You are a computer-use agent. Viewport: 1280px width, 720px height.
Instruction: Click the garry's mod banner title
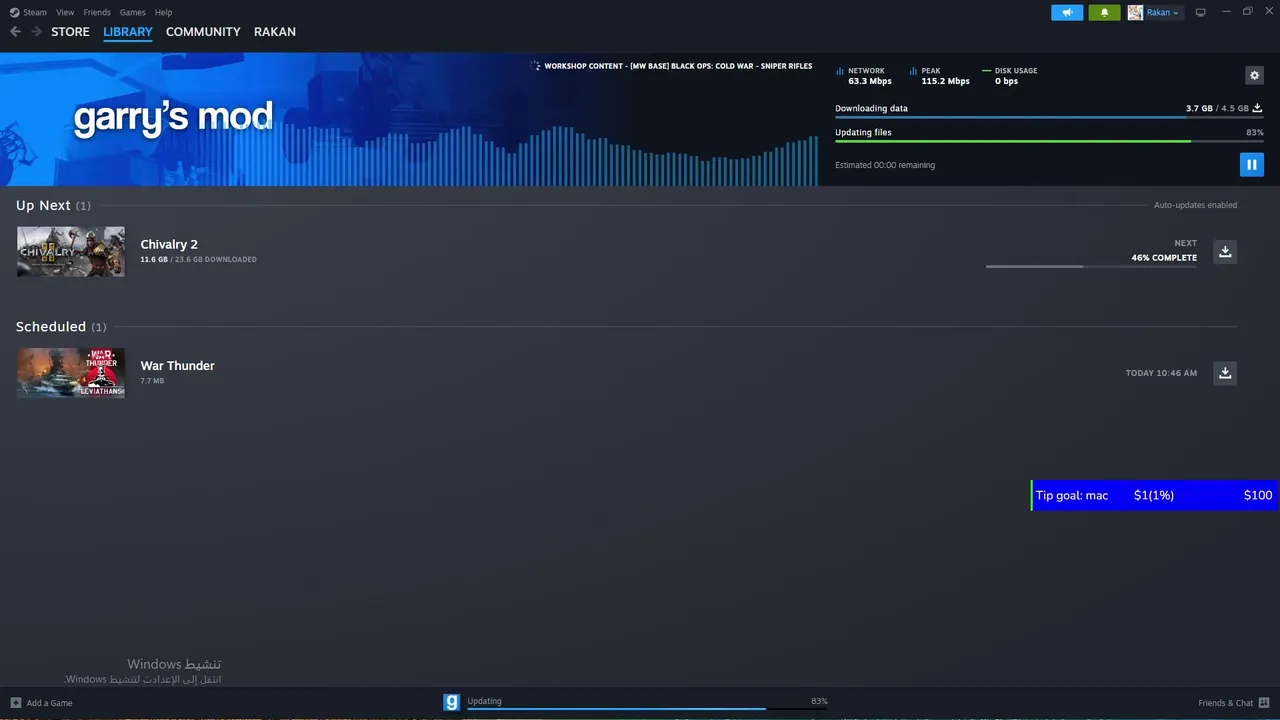[x=172, y=118]
